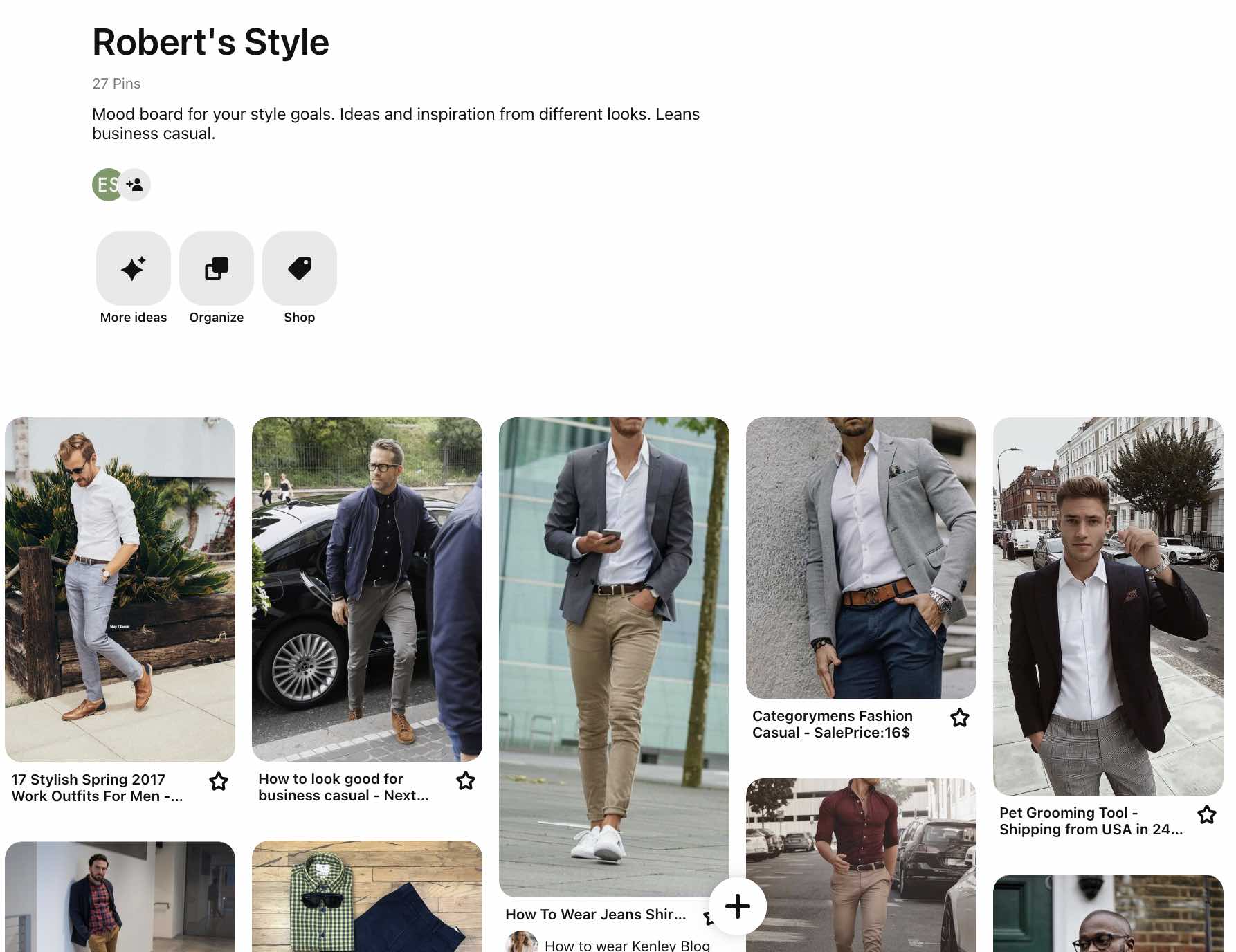1236x952 pixels.
Task: Click the More ideas label
Action: 134,318
